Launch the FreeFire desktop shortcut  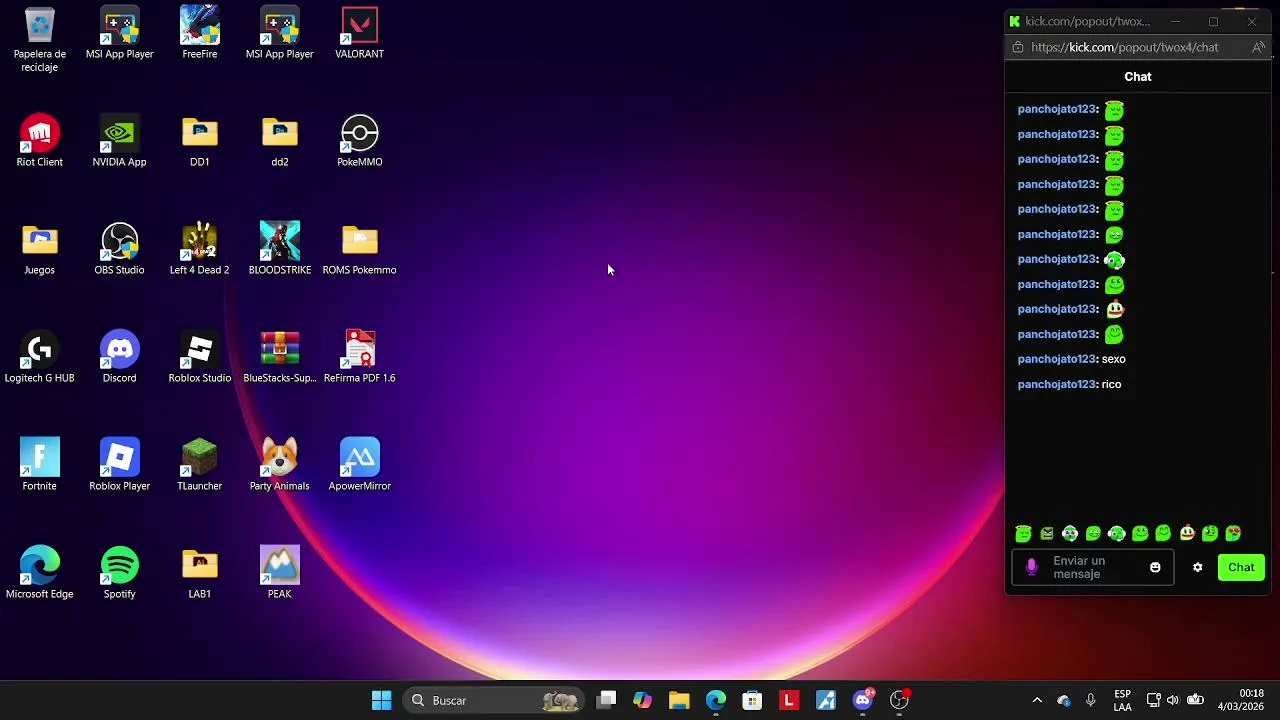click(199, 33)
